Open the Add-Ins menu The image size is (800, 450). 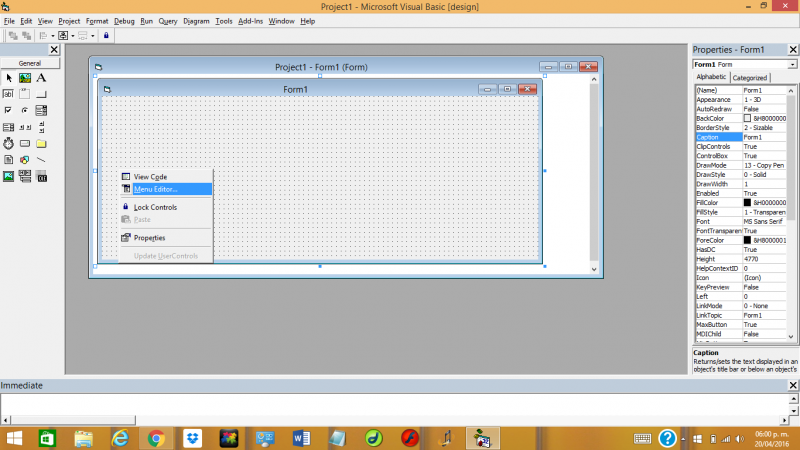click(x=251, y=21)
